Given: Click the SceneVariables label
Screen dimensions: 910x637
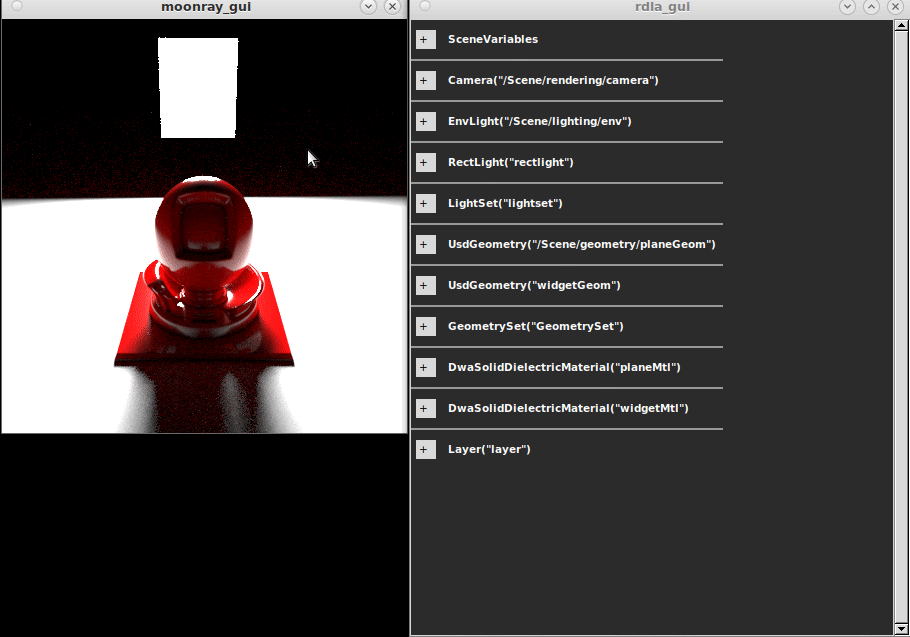Looking at the screenshot, I should point(493,39).
